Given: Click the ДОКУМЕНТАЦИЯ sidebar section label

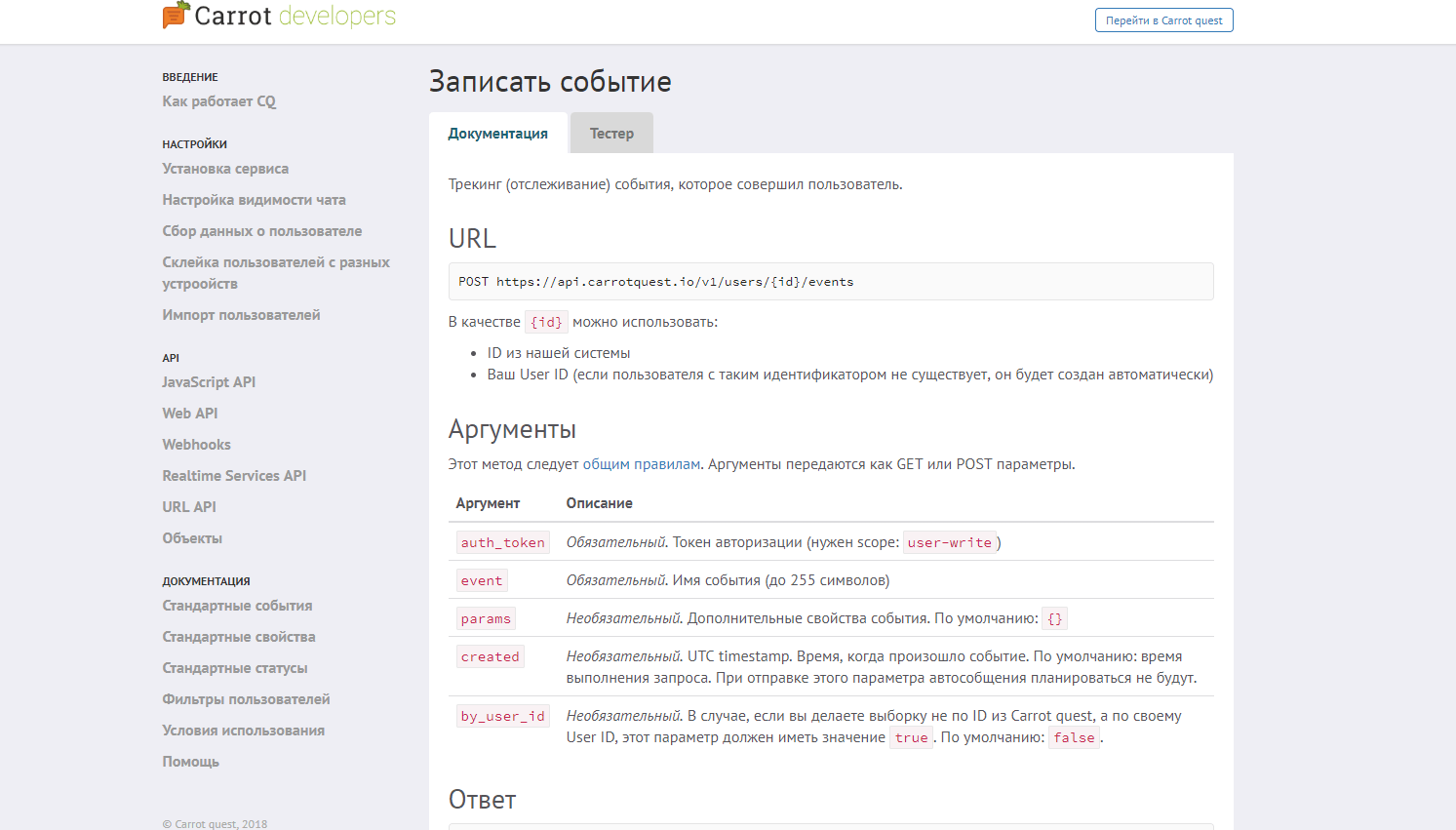Looking at the screenshot, I should tap(206, 581).
